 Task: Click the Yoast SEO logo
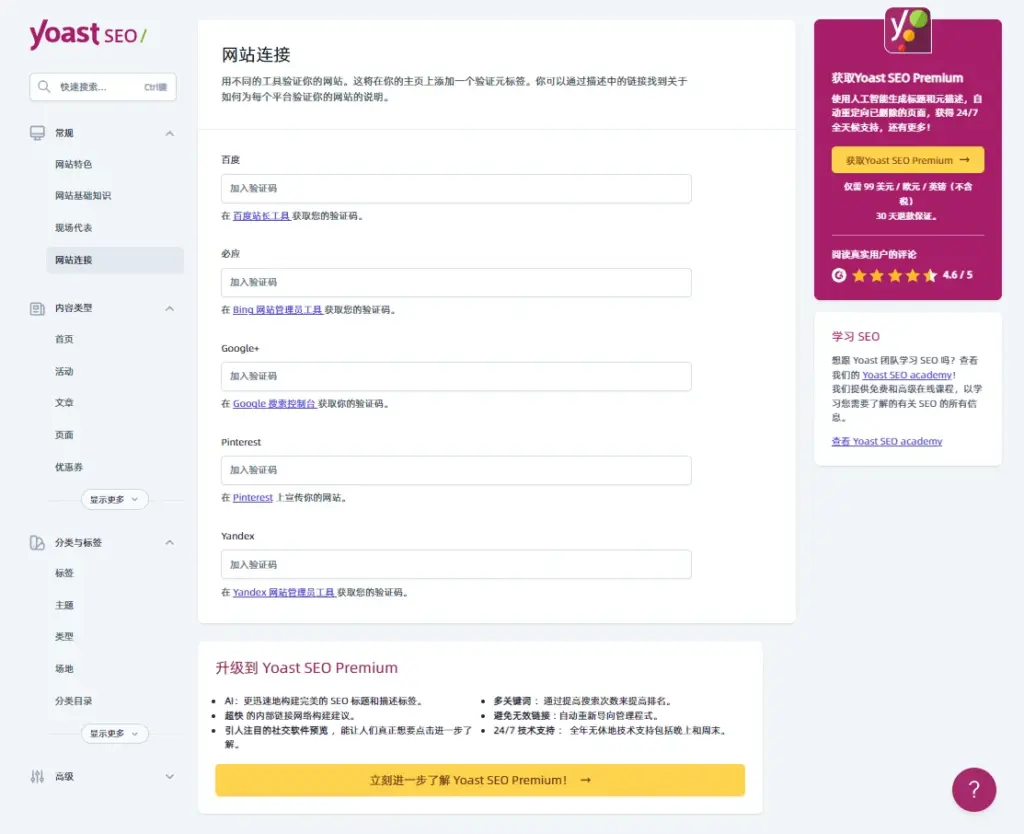88,35
